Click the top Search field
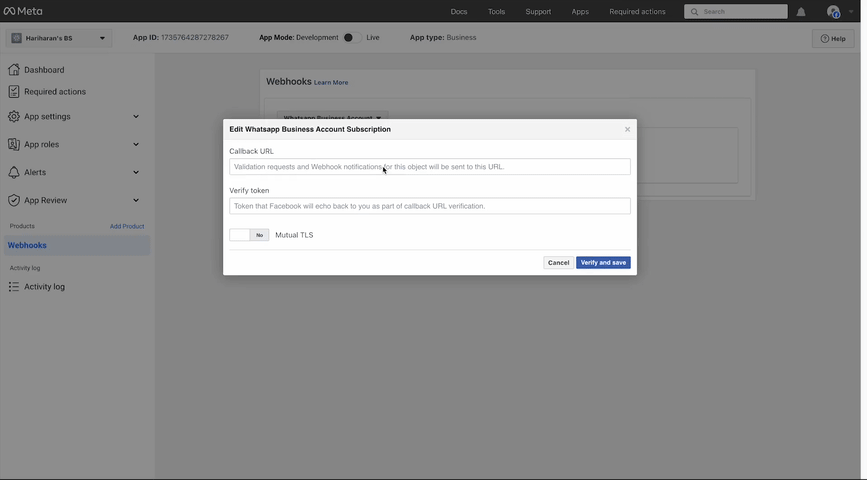Screen dimensions: 867x480 pyautogui.click(x=735, y=12)
